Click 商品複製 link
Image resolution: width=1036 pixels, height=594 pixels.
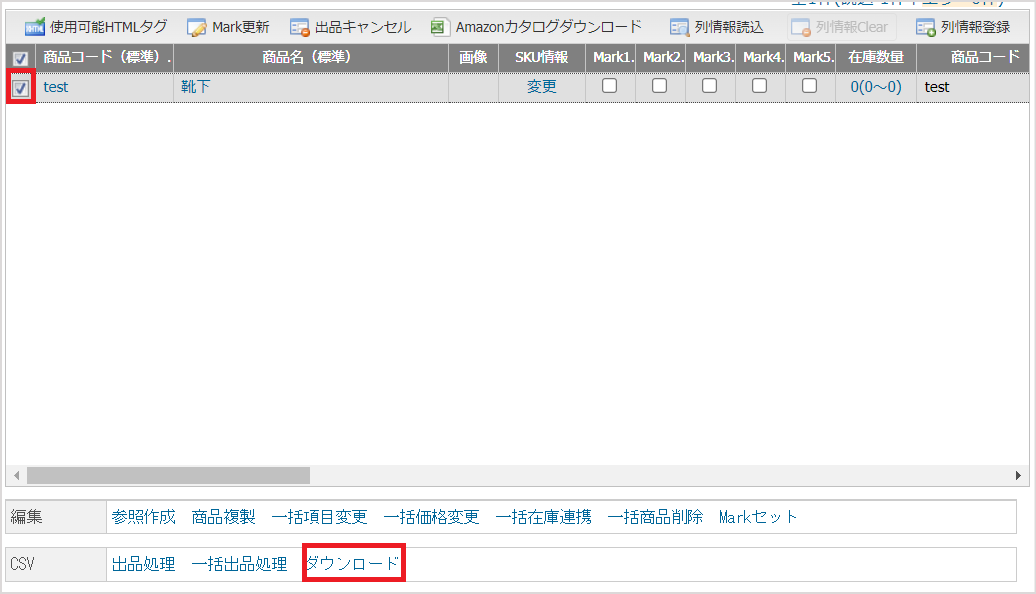click(x=223, y=517)
